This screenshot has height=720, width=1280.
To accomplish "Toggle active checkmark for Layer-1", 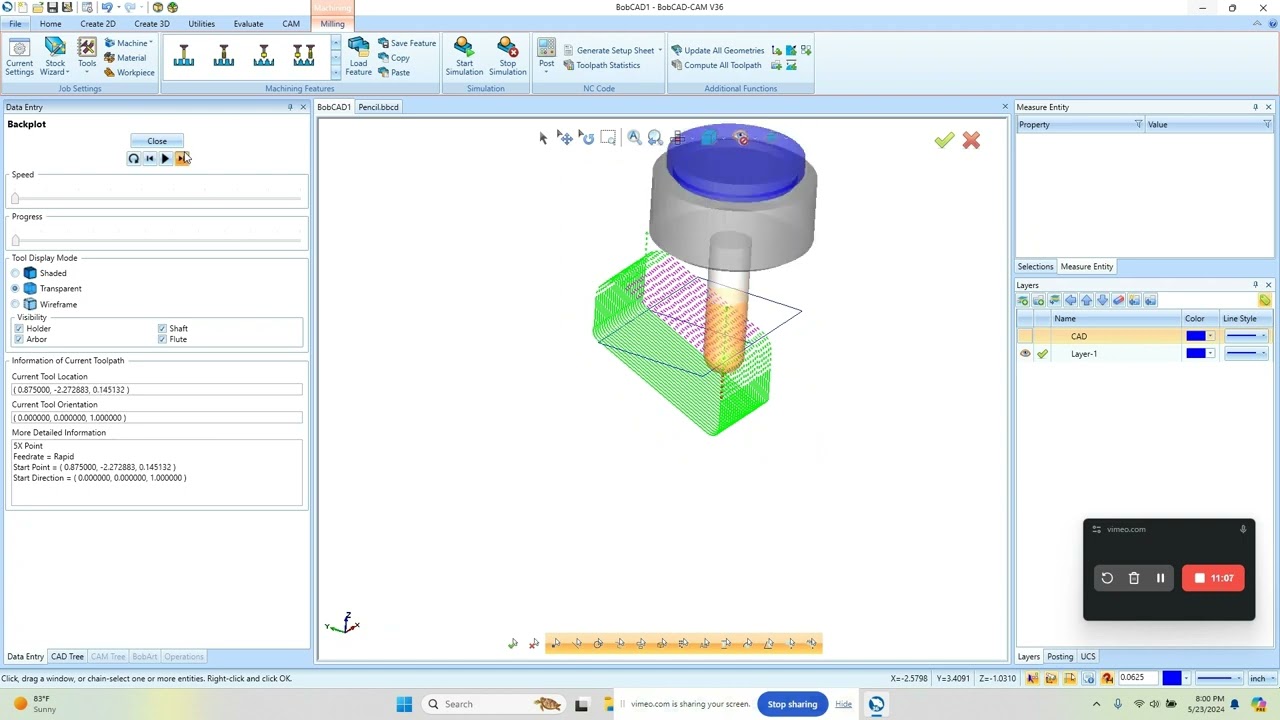I will tap(1042, 354).
